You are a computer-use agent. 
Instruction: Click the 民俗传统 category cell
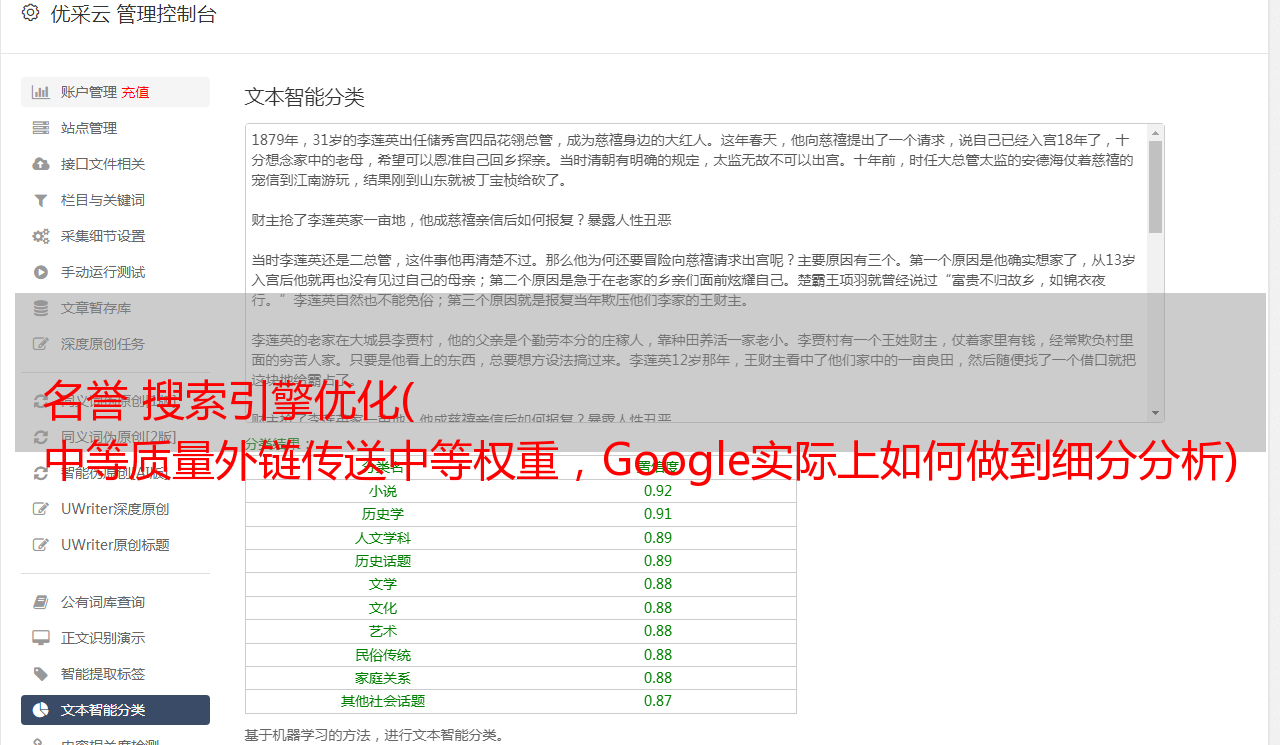[x=383, y=655]
